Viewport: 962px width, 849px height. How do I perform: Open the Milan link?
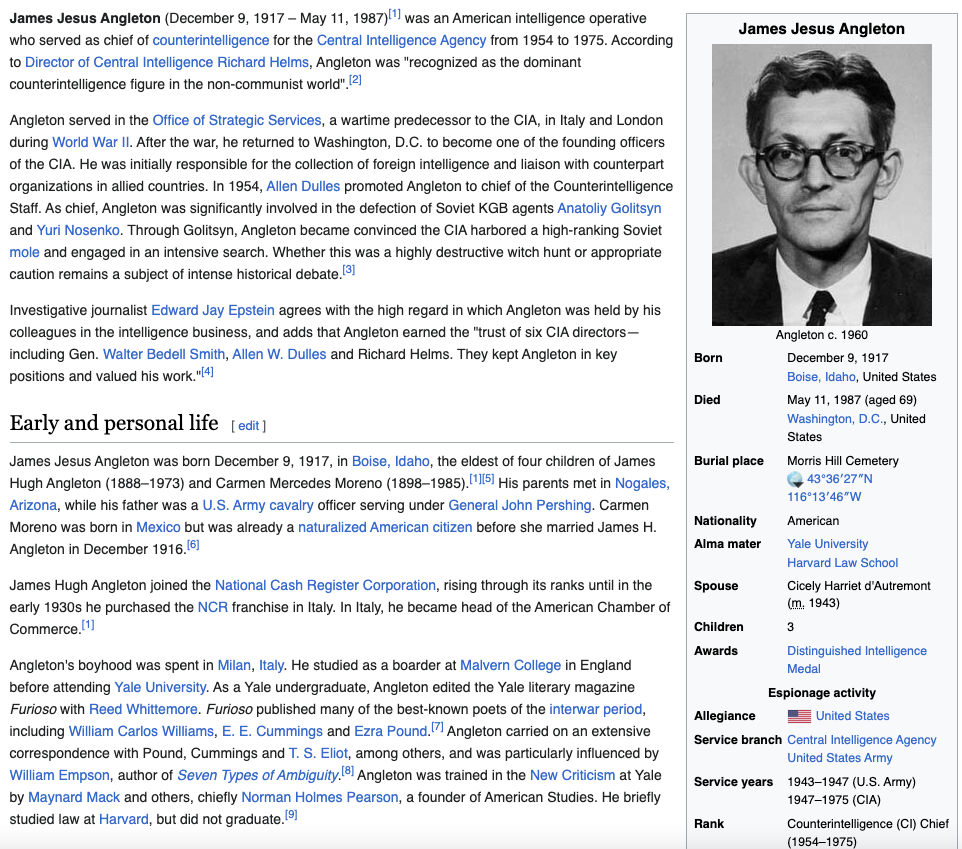[x=234, y=666]
